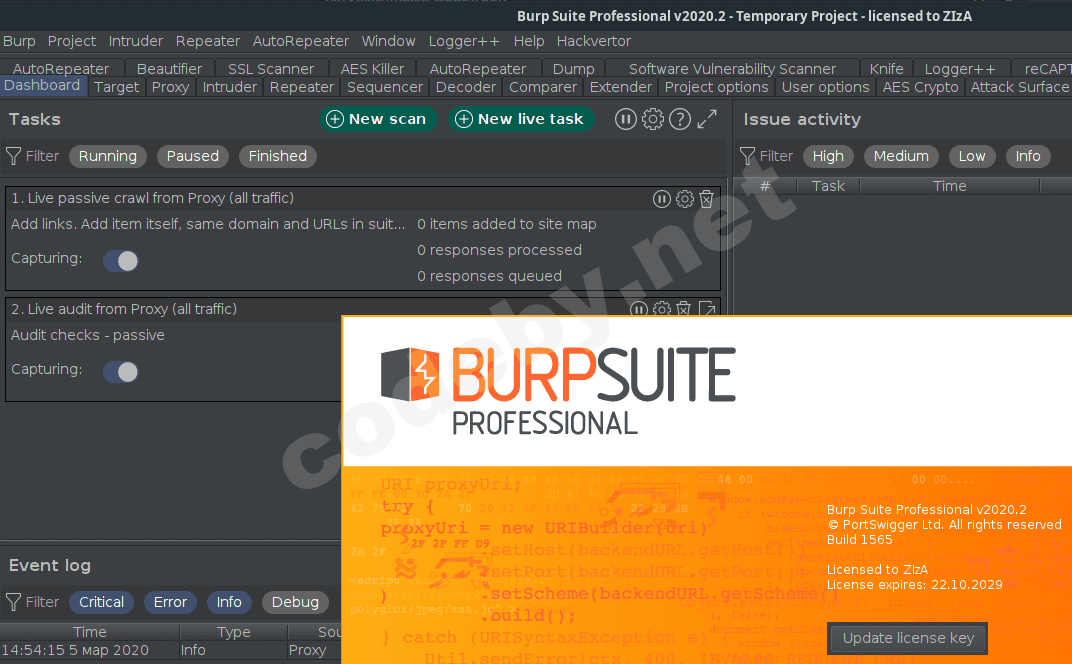Toggle the Finished tasks filter
1072x664 pixels.
pyautogui.click(x=278, y=157)
